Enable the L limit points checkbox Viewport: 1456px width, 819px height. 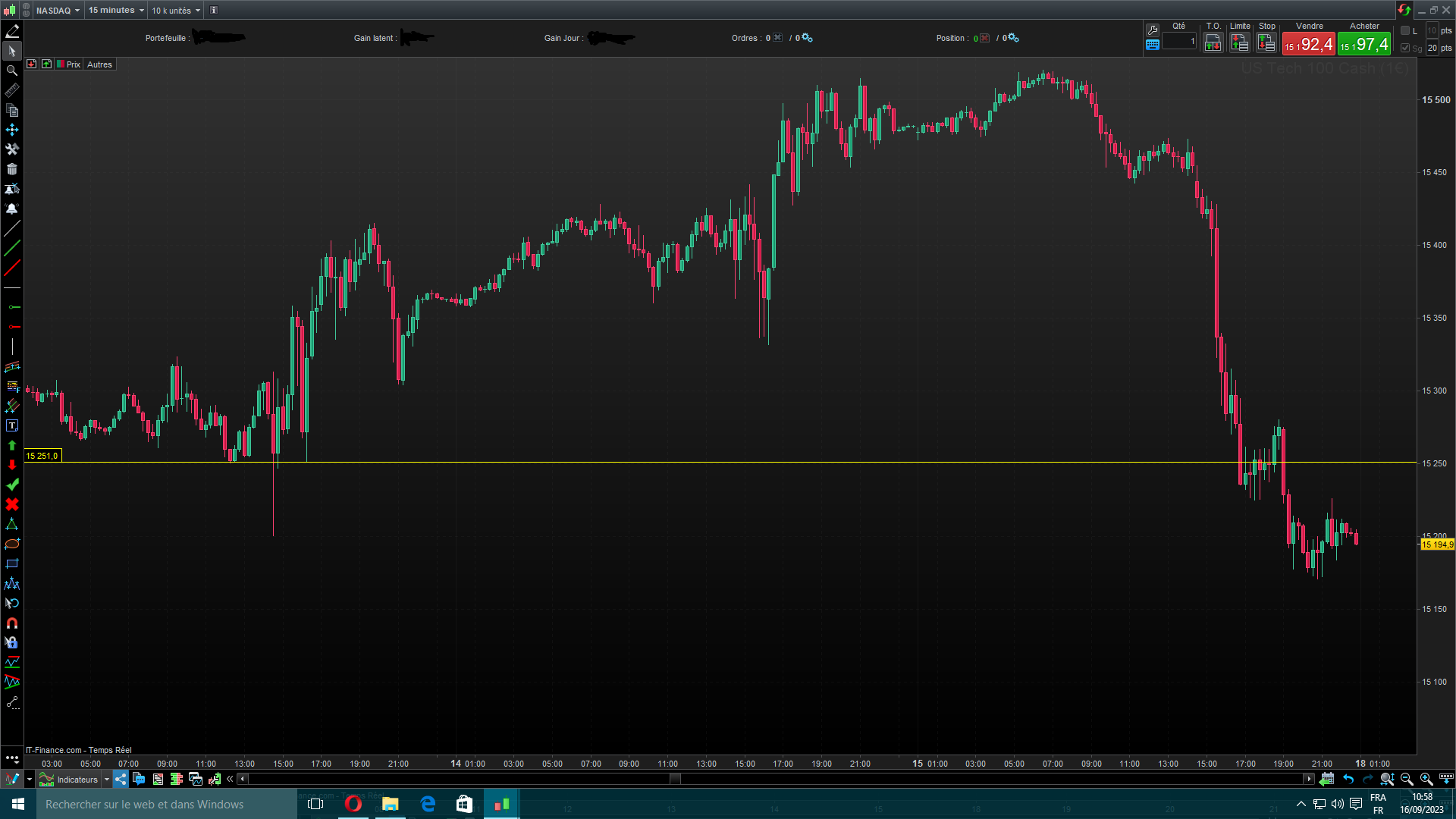(1405, 30)
